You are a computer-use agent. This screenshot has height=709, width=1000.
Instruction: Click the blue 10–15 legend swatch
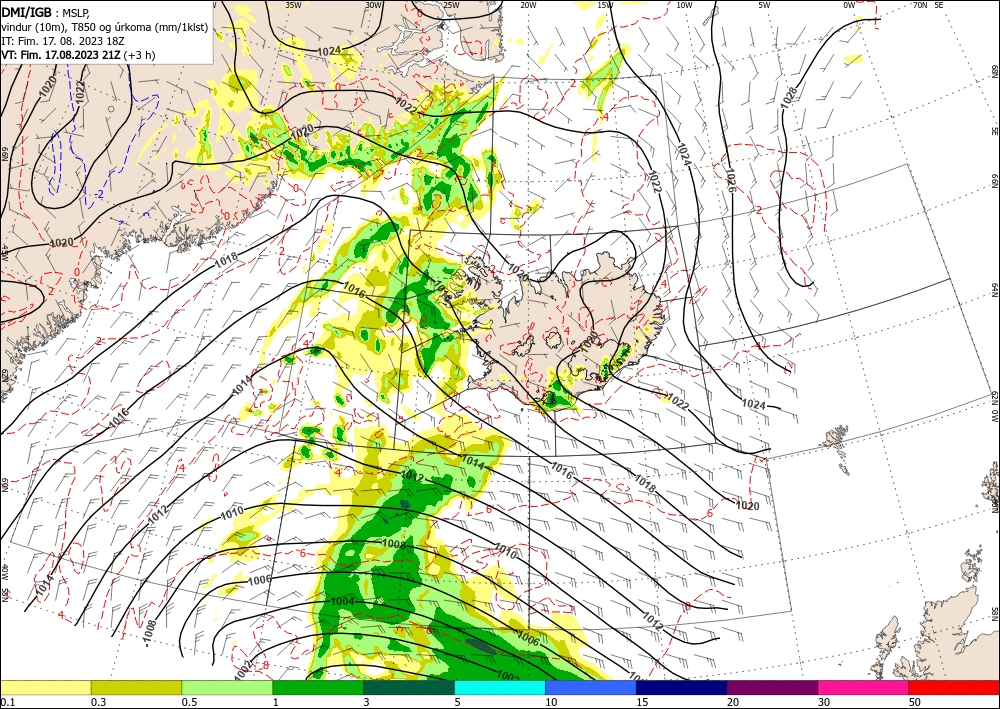(591, 687)
